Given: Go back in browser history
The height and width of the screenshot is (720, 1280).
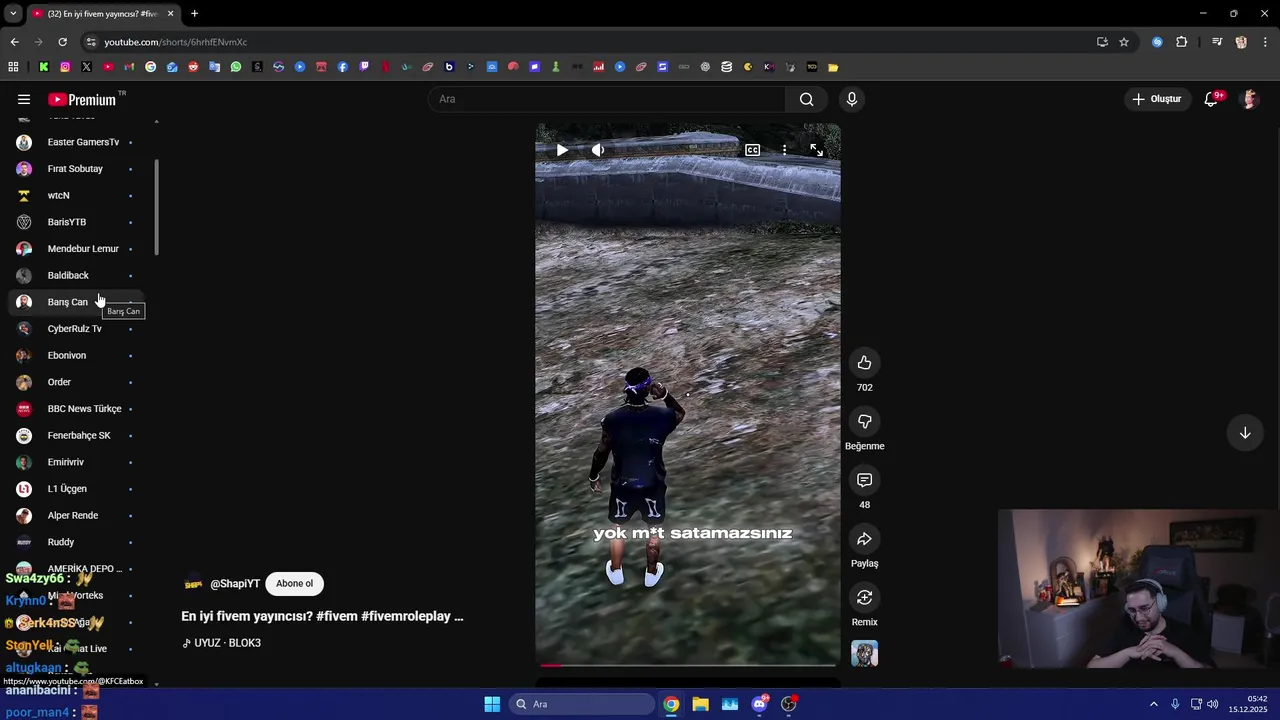Looking at the screenshot, I should pos(14,42).
